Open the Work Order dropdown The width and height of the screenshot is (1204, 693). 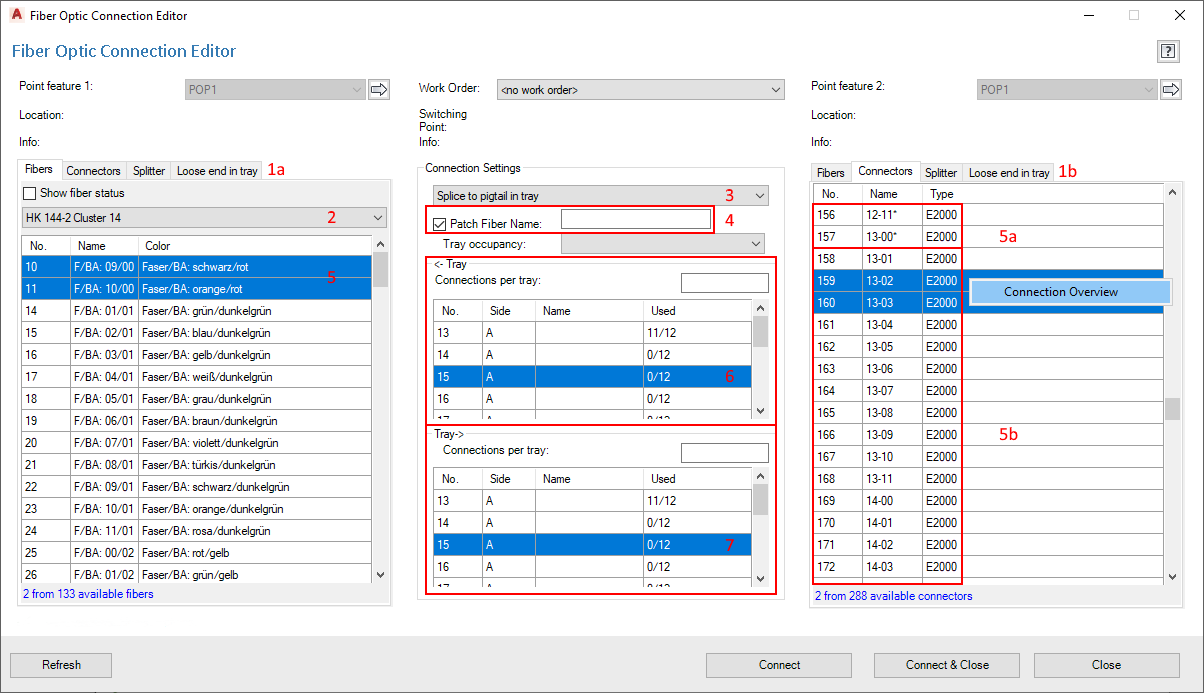[640, 90]
